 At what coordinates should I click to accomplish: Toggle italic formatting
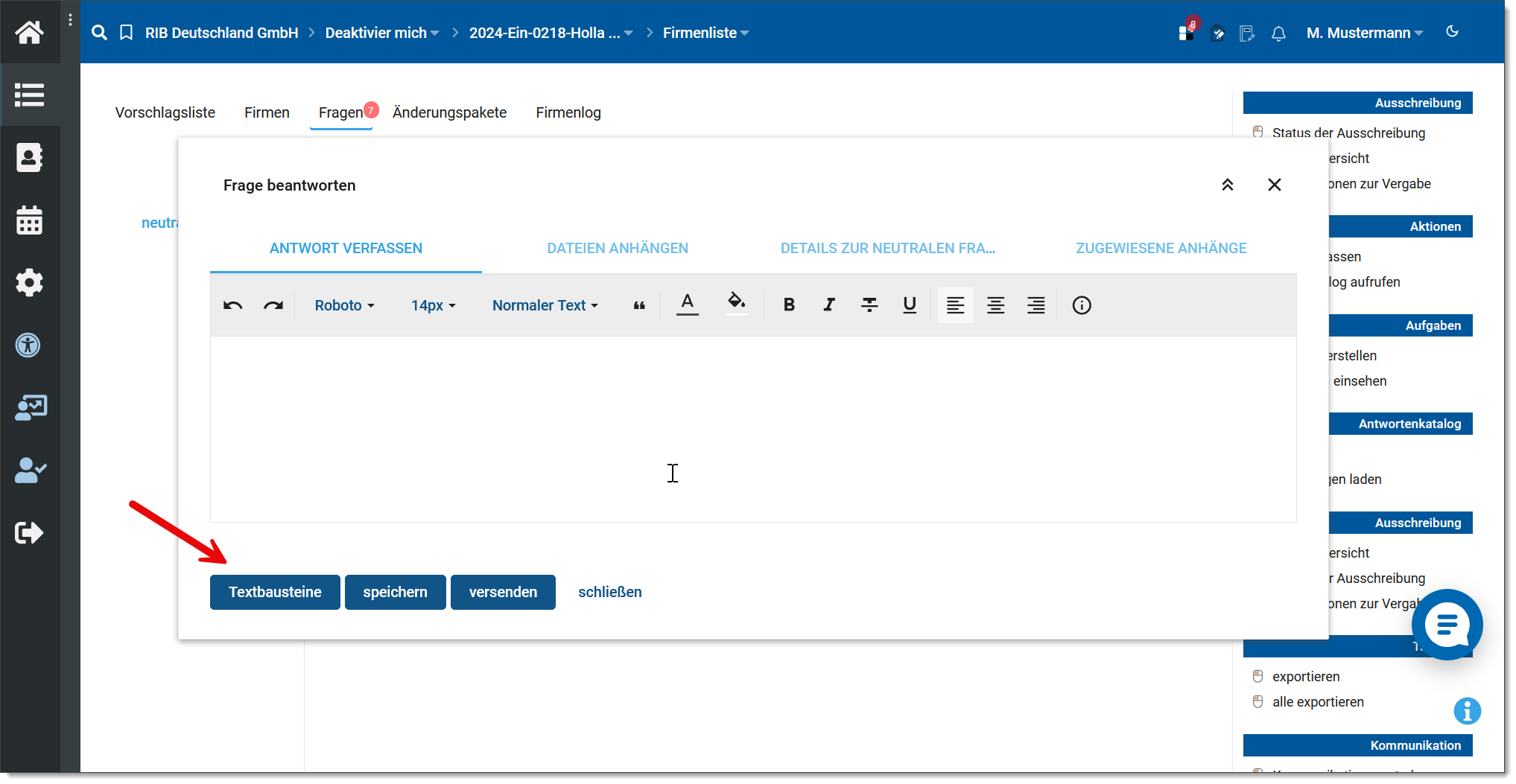(x=828, y=305)
